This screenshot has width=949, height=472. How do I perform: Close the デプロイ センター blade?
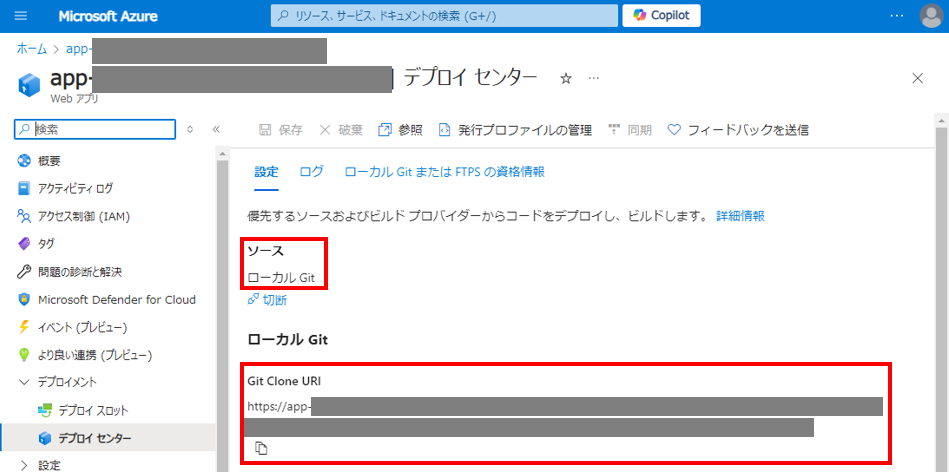click(x=918, y=78)
